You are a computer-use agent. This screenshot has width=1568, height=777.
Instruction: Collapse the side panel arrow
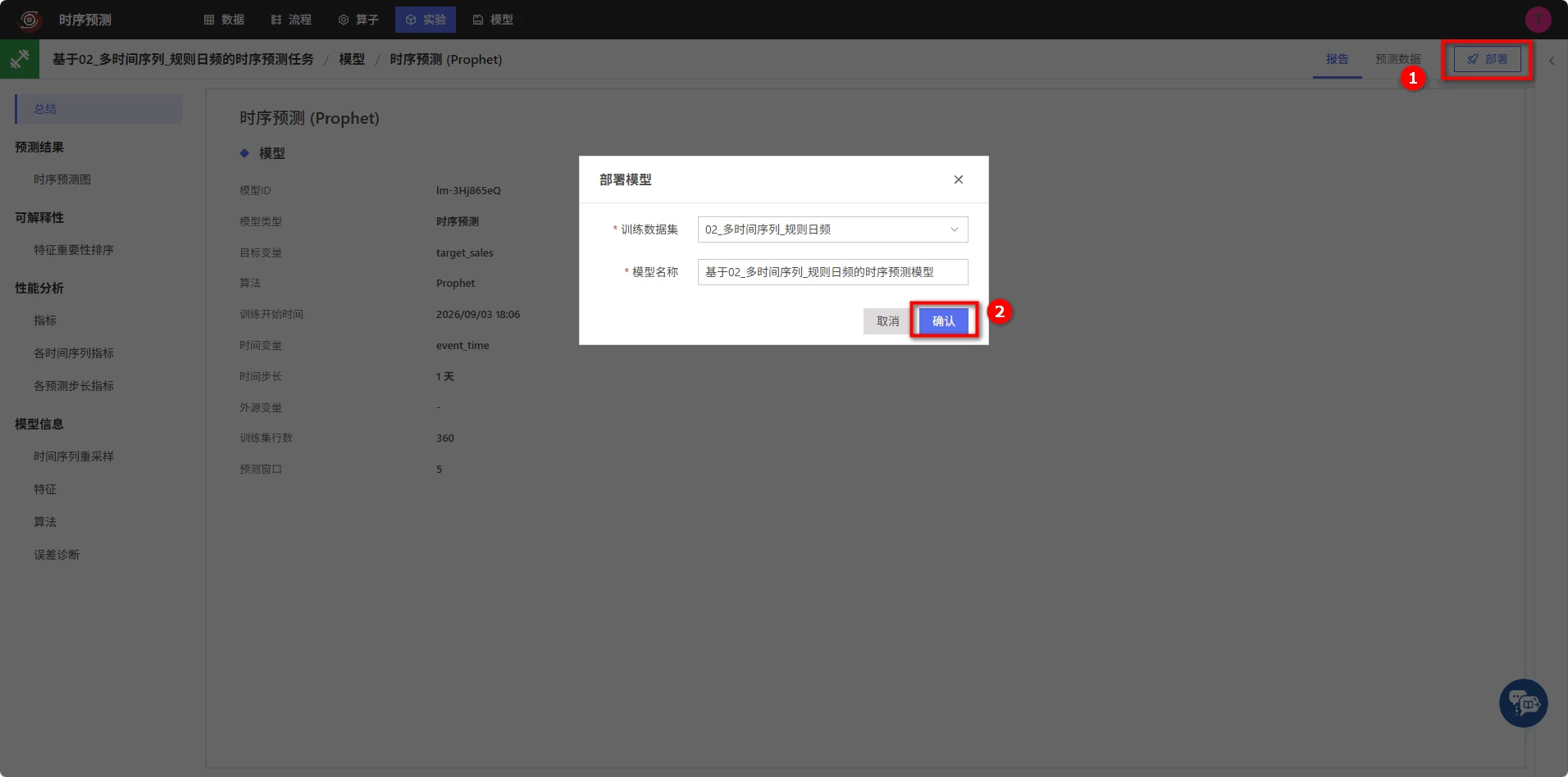point(1551,61)
